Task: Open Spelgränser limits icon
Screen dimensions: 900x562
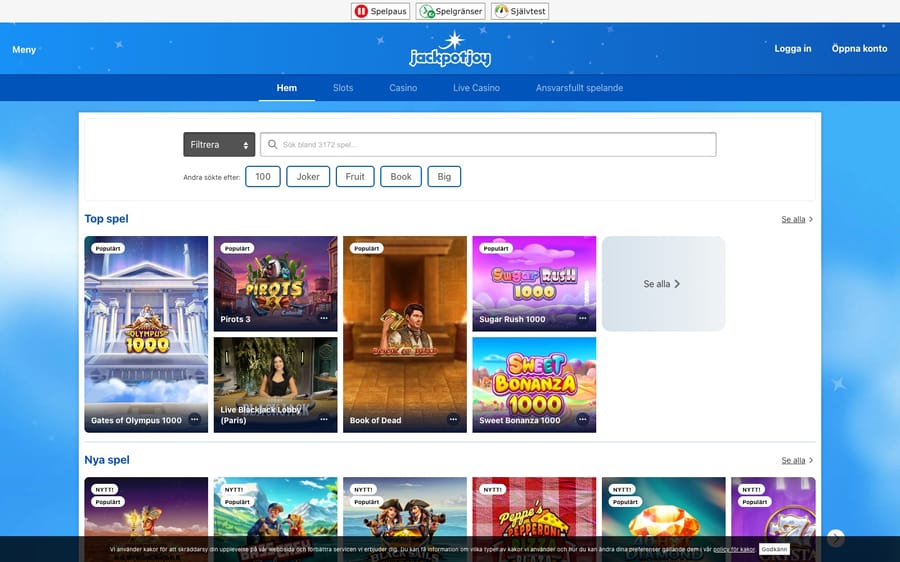Action: click(x=427, y=11)
